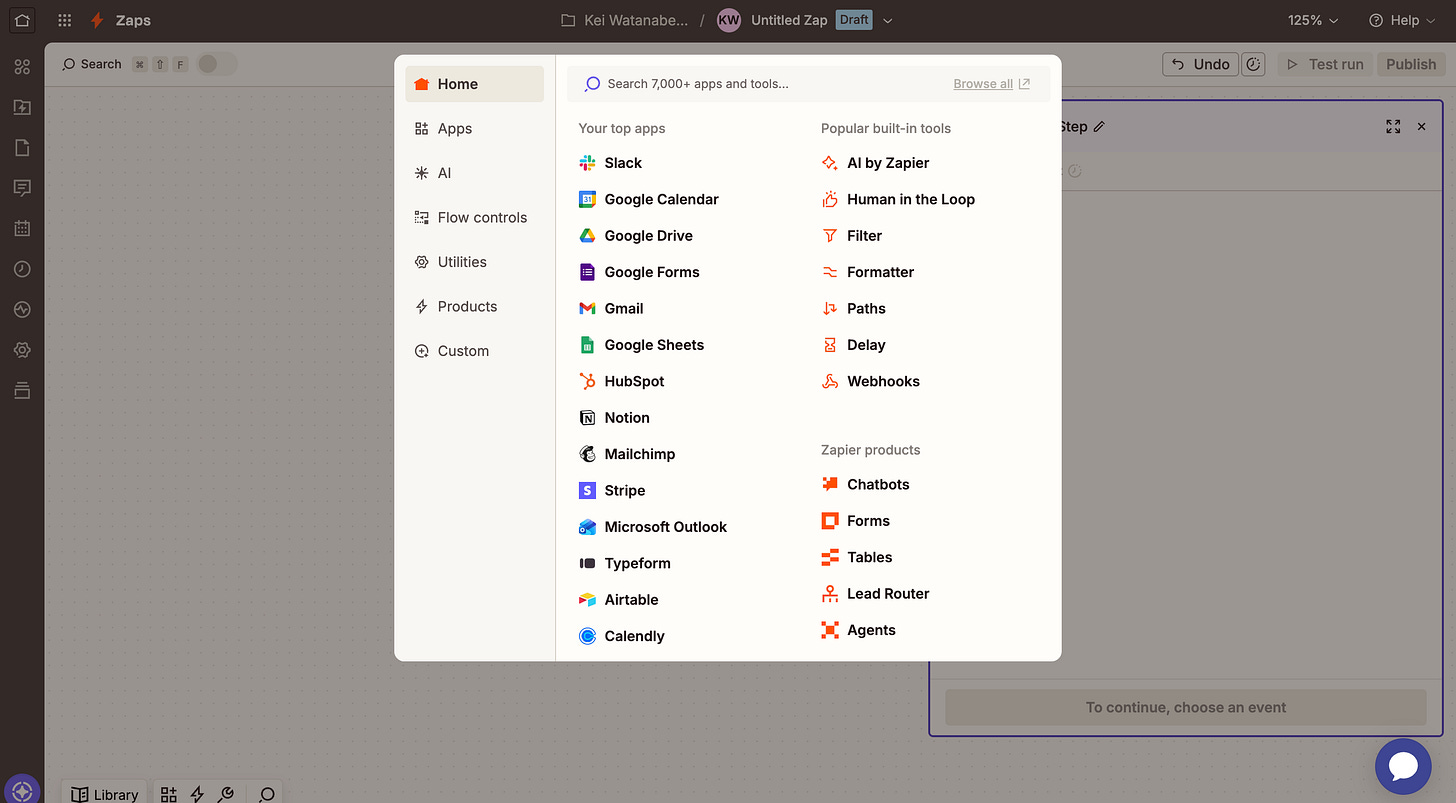The image size is (1456, 803).
Task: Add a Filter step
Action: 851,236
